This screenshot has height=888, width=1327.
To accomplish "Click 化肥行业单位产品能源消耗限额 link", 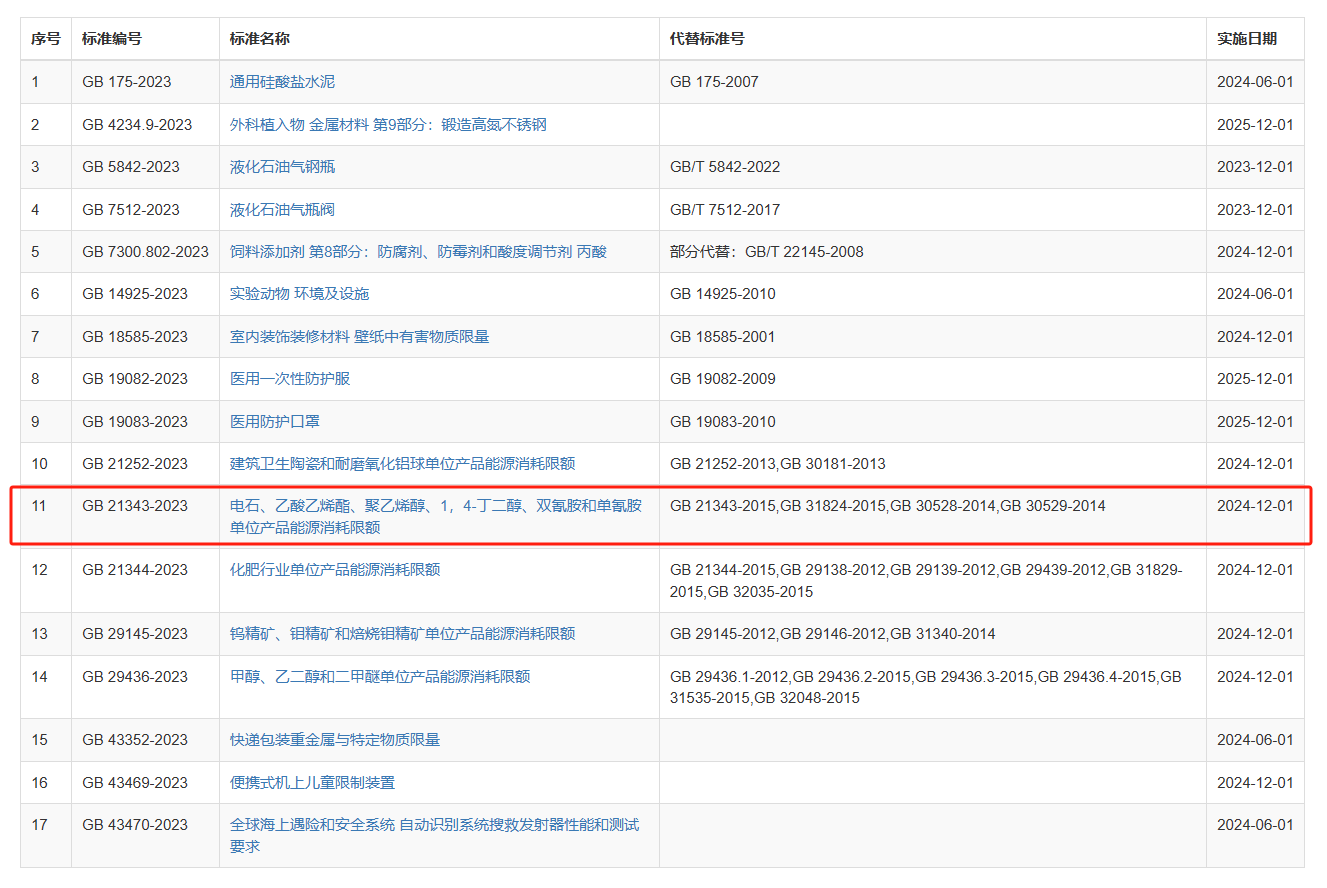I will 335,570.
